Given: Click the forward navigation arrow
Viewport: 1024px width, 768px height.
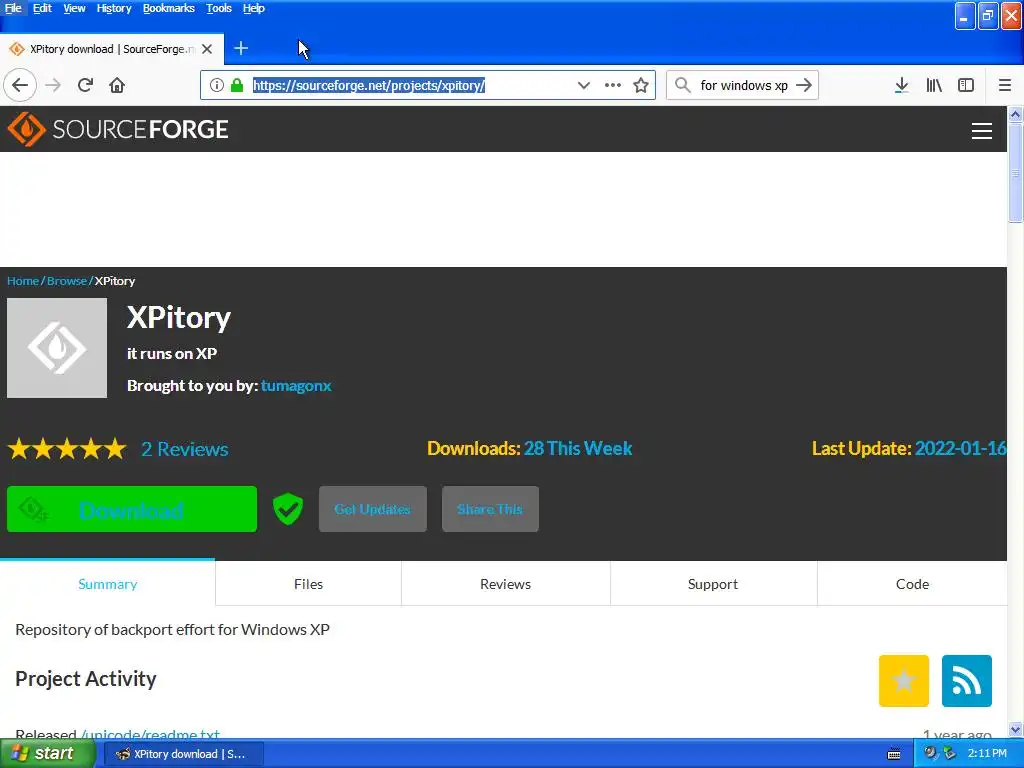Looking at the screenshot, I should pos(53,85).
